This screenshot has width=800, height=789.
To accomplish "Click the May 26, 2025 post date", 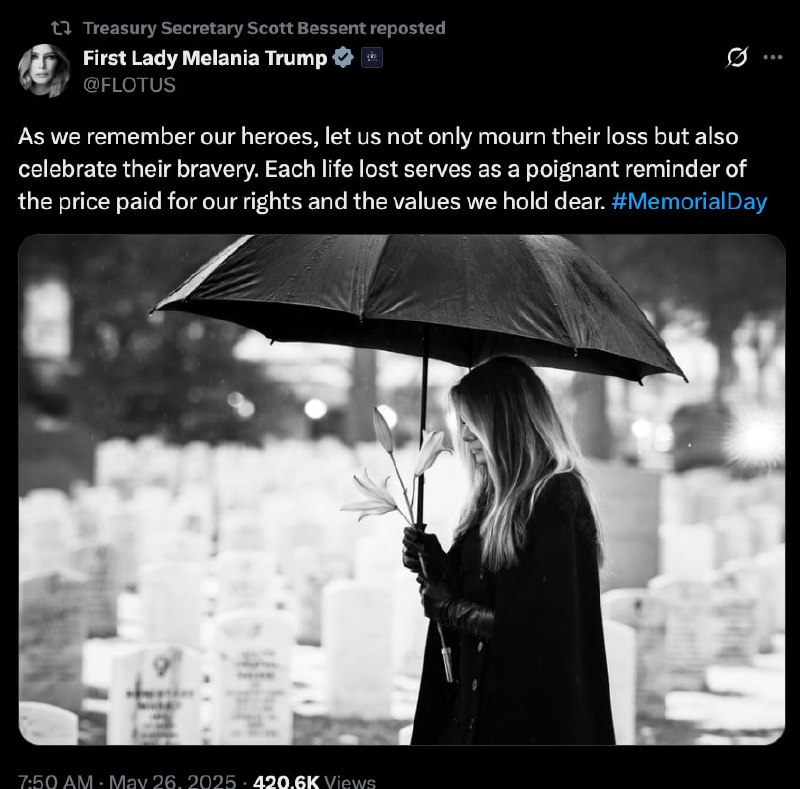I will (x=172, y=781).
